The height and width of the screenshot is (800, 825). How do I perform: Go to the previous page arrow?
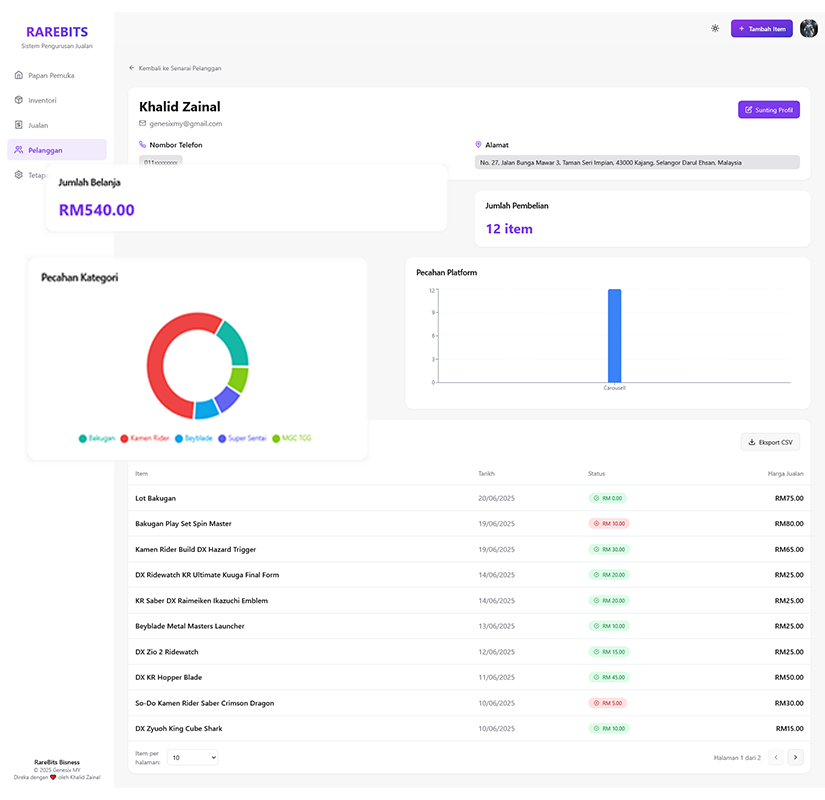pyautogui.click(x=775, y=758)
